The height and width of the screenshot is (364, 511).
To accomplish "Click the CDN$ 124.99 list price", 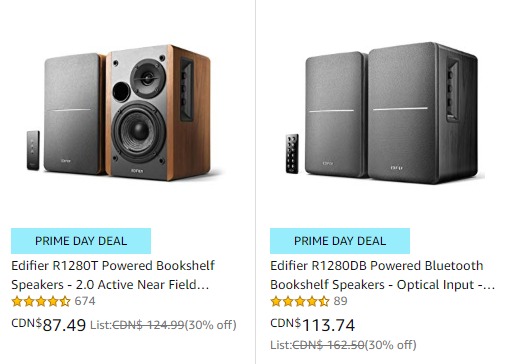I will tap(148, 325).
